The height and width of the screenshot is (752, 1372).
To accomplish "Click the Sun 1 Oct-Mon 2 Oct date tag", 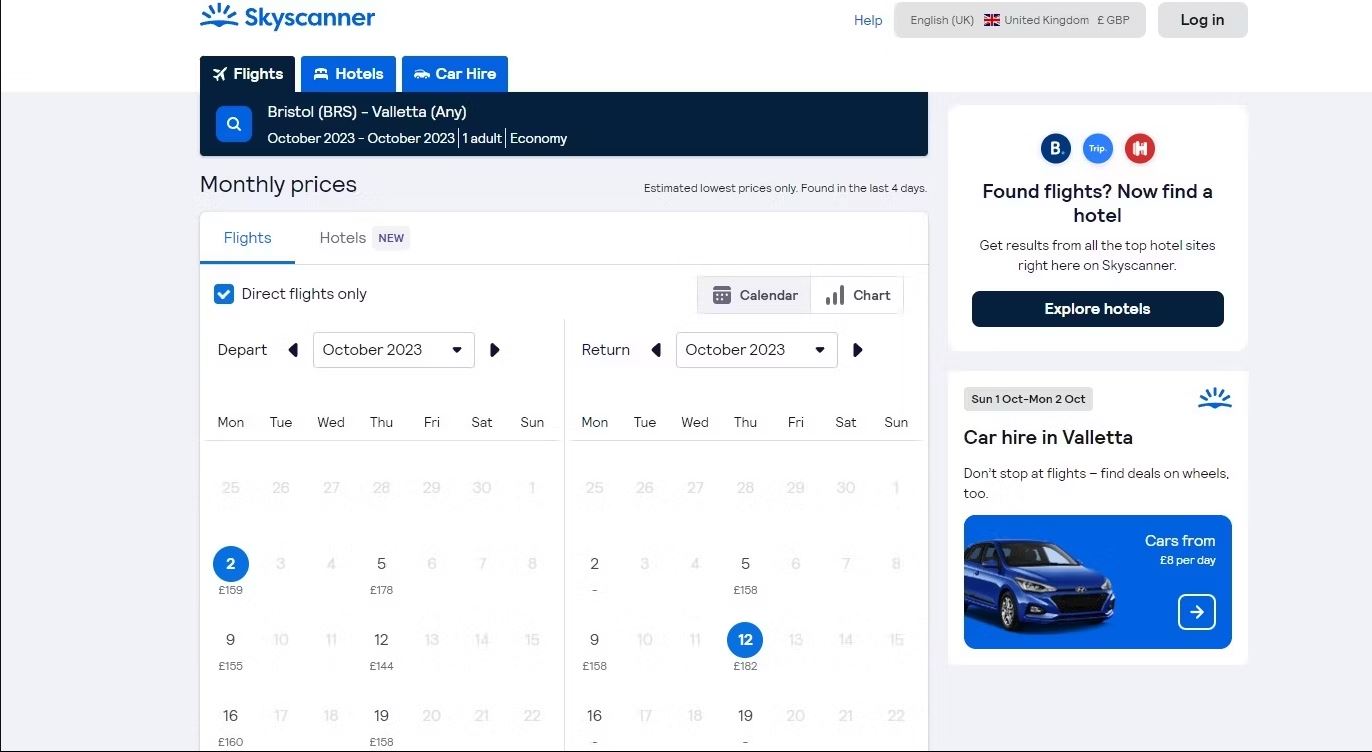I will (1028, 399).
